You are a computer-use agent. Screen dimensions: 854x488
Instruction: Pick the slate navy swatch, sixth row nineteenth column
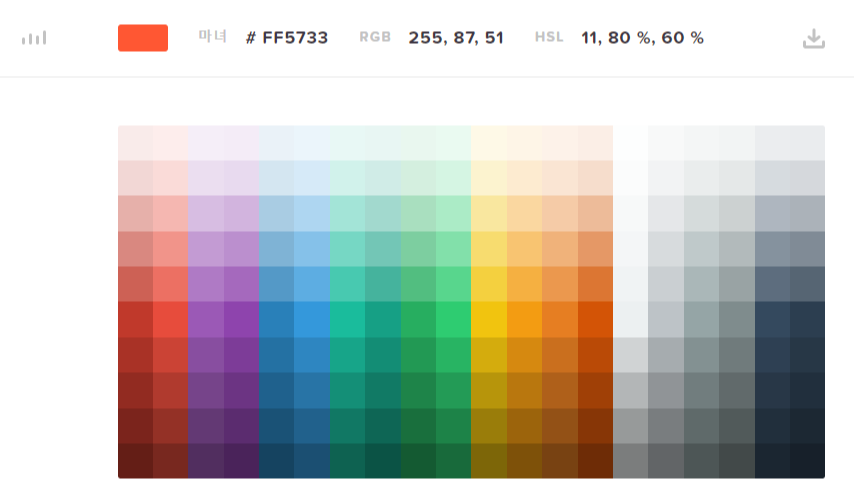click(x=772, y=320)
